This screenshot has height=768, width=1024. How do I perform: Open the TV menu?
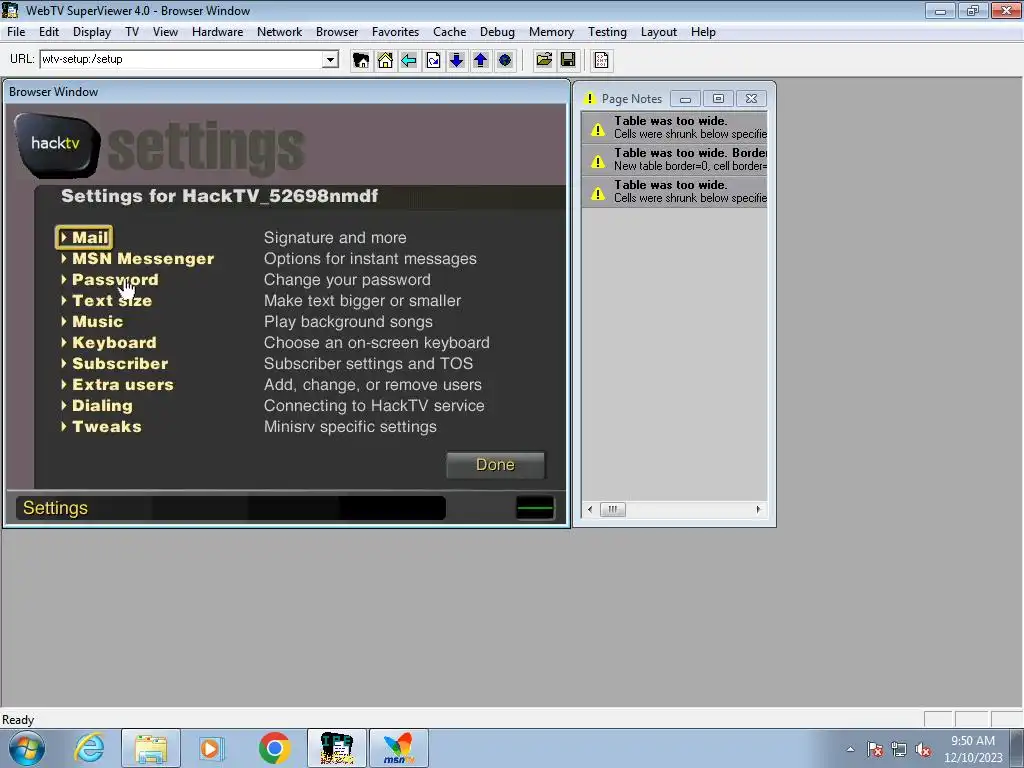tap(132, 31)
